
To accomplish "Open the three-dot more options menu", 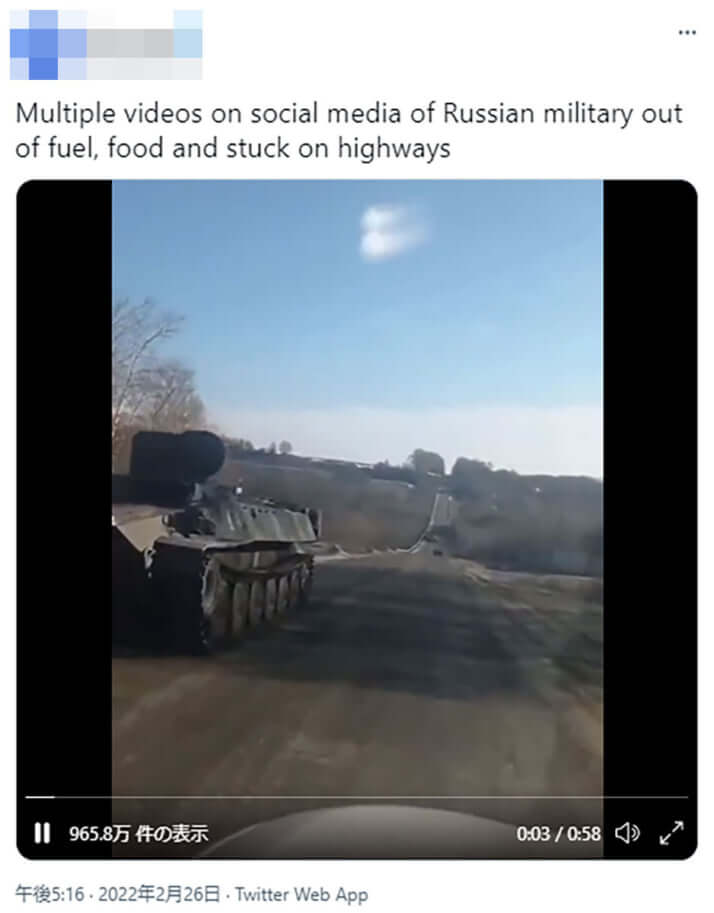I will [687, 33].
